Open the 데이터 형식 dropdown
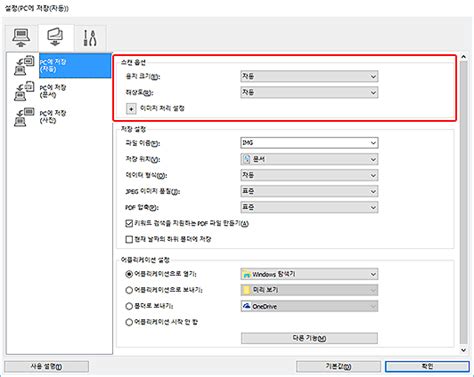Viewport: 474px width, 377px height. point(309,175)
